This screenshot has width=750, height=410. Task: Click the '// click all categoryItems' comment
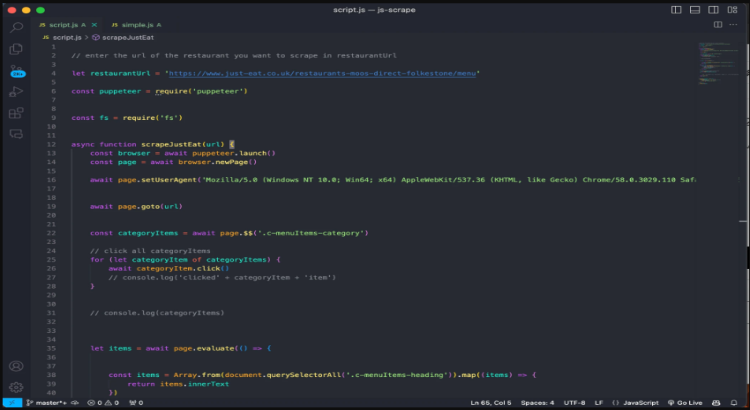(150, 251)
